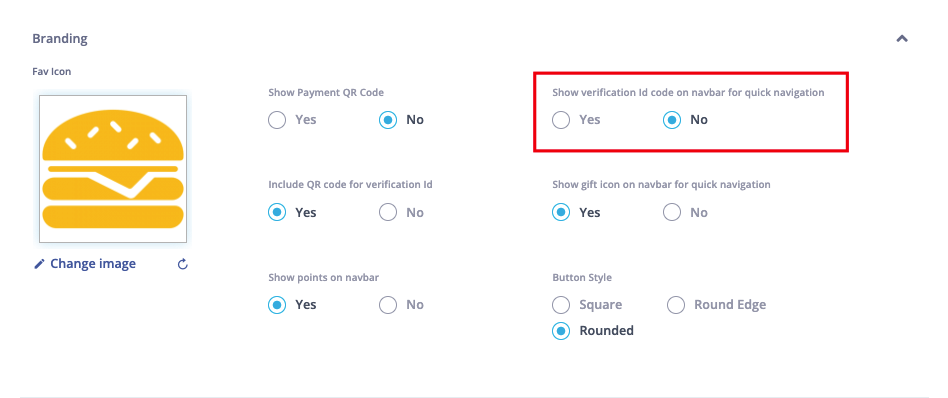Set Button Style to Round Edge
This screenshot has width=948, height=398.
676,305
